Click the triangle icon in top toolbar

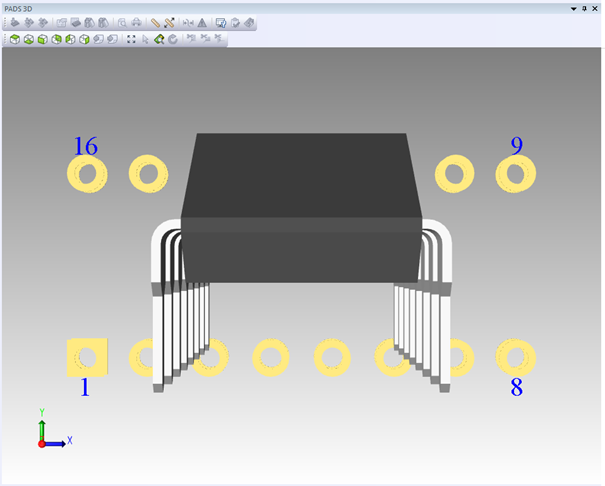[202, 23]
